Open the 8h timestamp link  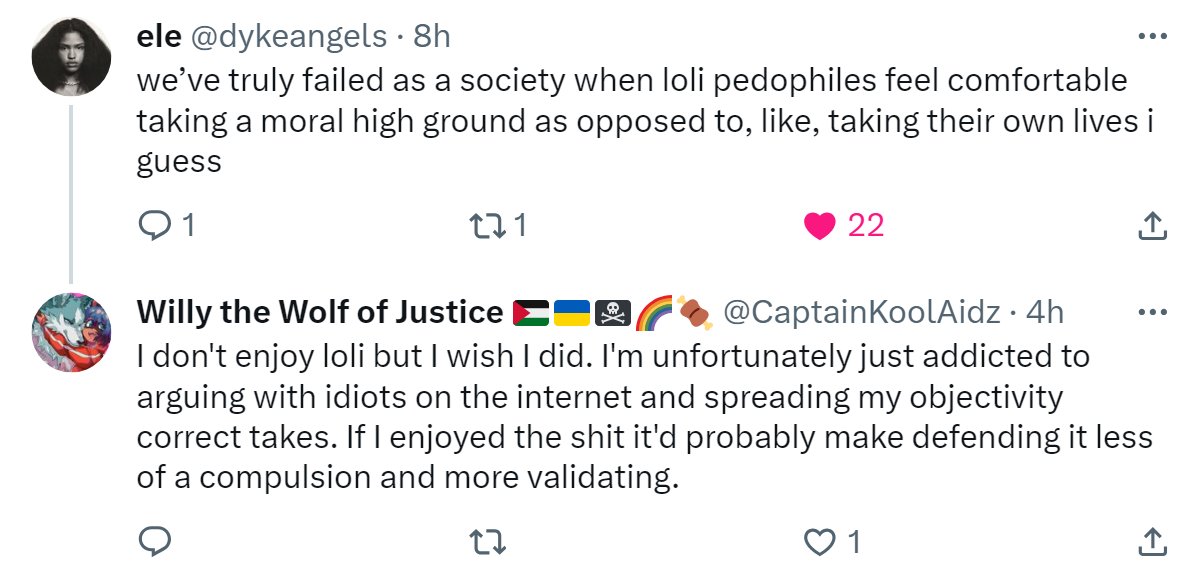coord(432,36)
